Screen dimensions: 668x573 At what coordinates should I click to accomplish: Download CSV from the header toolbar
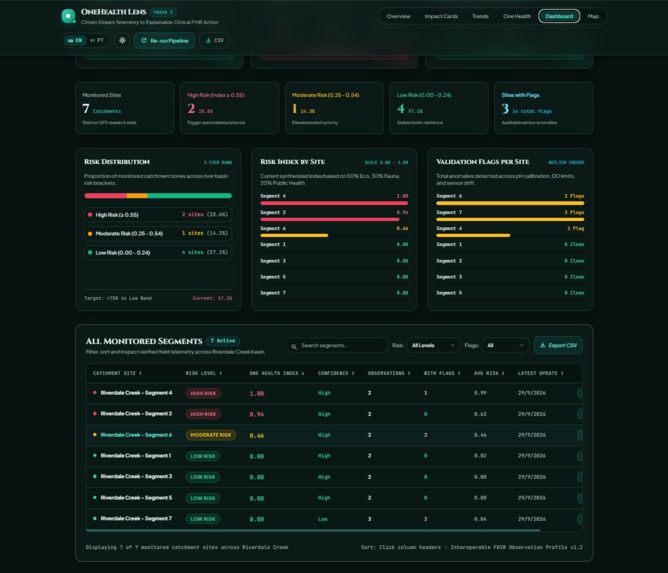tap(214, 40)
